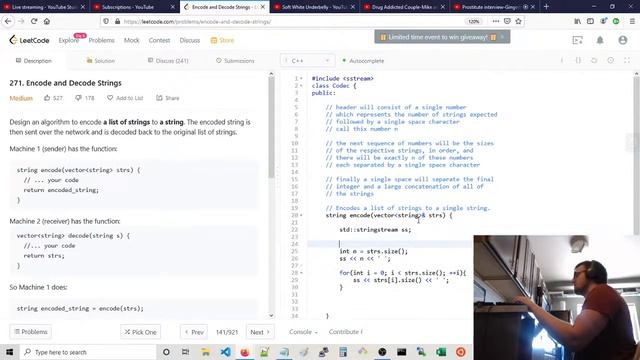Open the Firefox library icon
640x360 pixels.
[578, 21]
